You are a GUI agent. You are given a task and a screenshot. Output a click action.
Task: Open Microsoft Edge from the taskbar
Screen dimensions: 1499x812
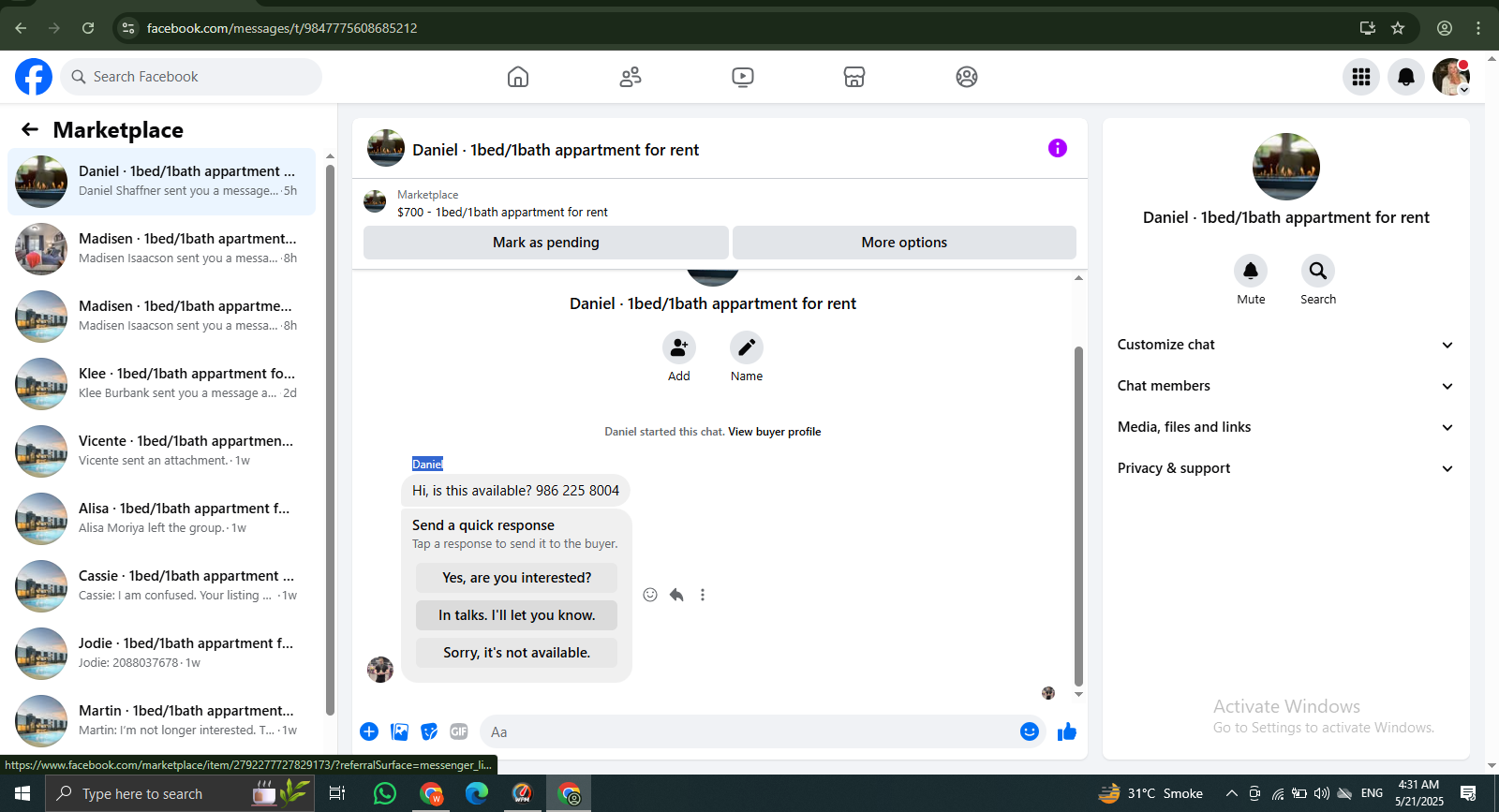(x=477, y=793)
